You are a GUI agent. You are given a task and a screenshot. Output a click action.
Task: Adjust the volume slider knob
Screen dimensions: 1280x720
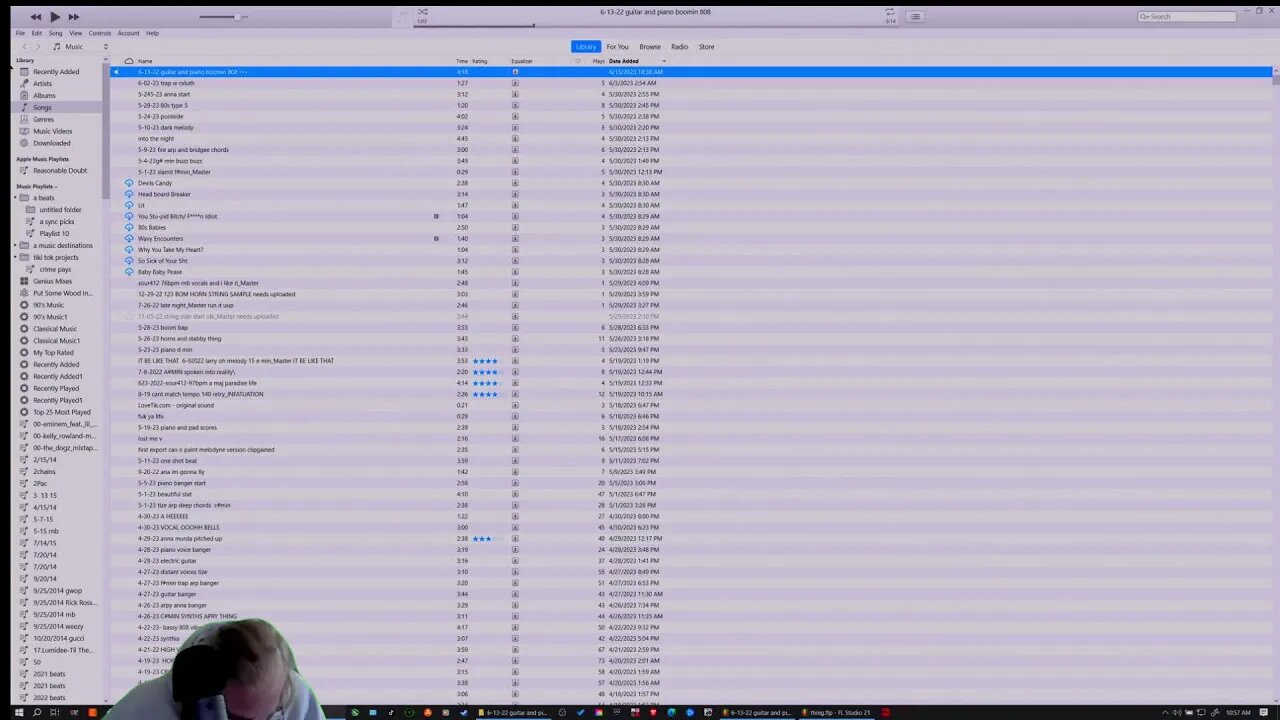[x=238, y=16]
